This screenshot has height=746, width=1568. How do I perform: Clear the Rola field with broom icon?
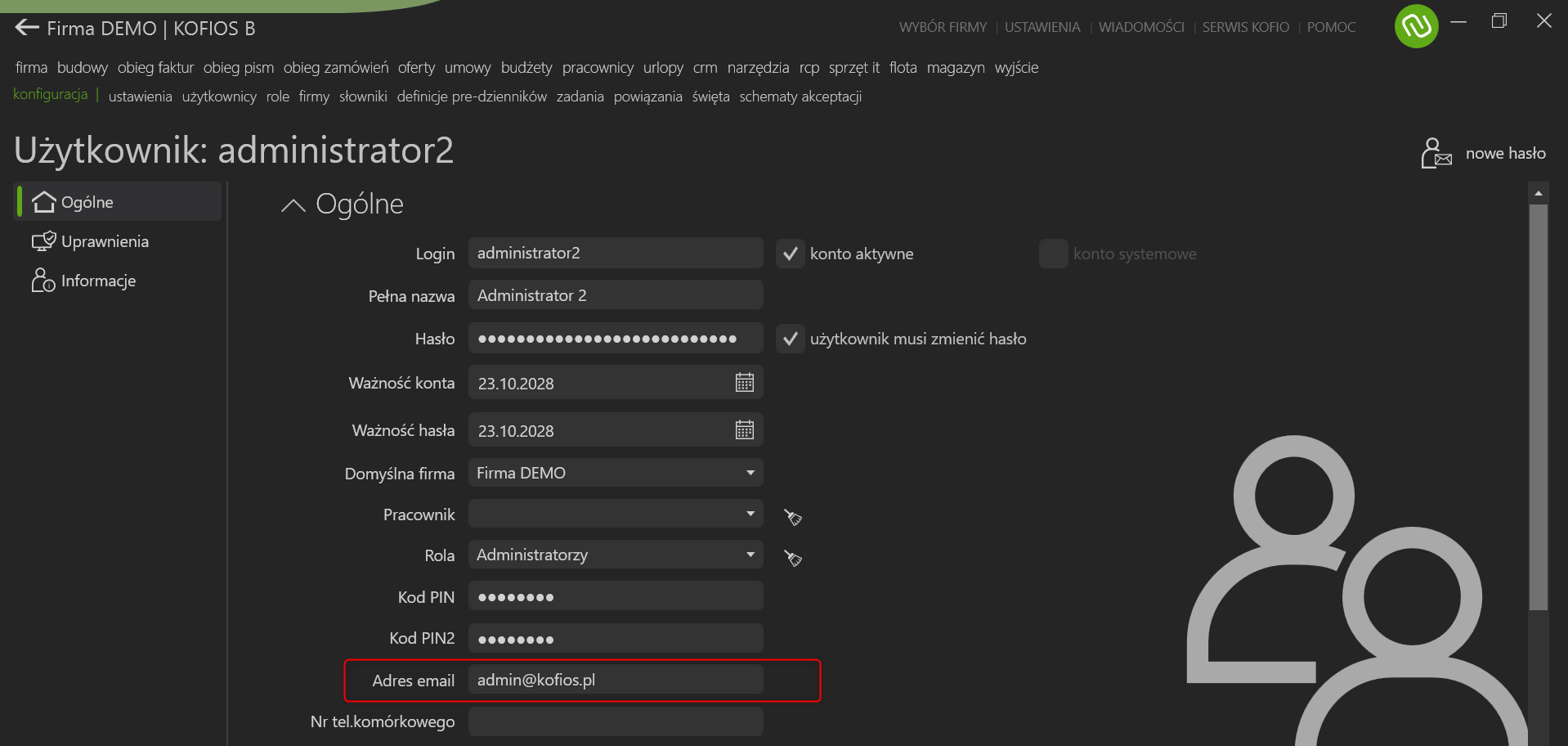pos(792,558)
